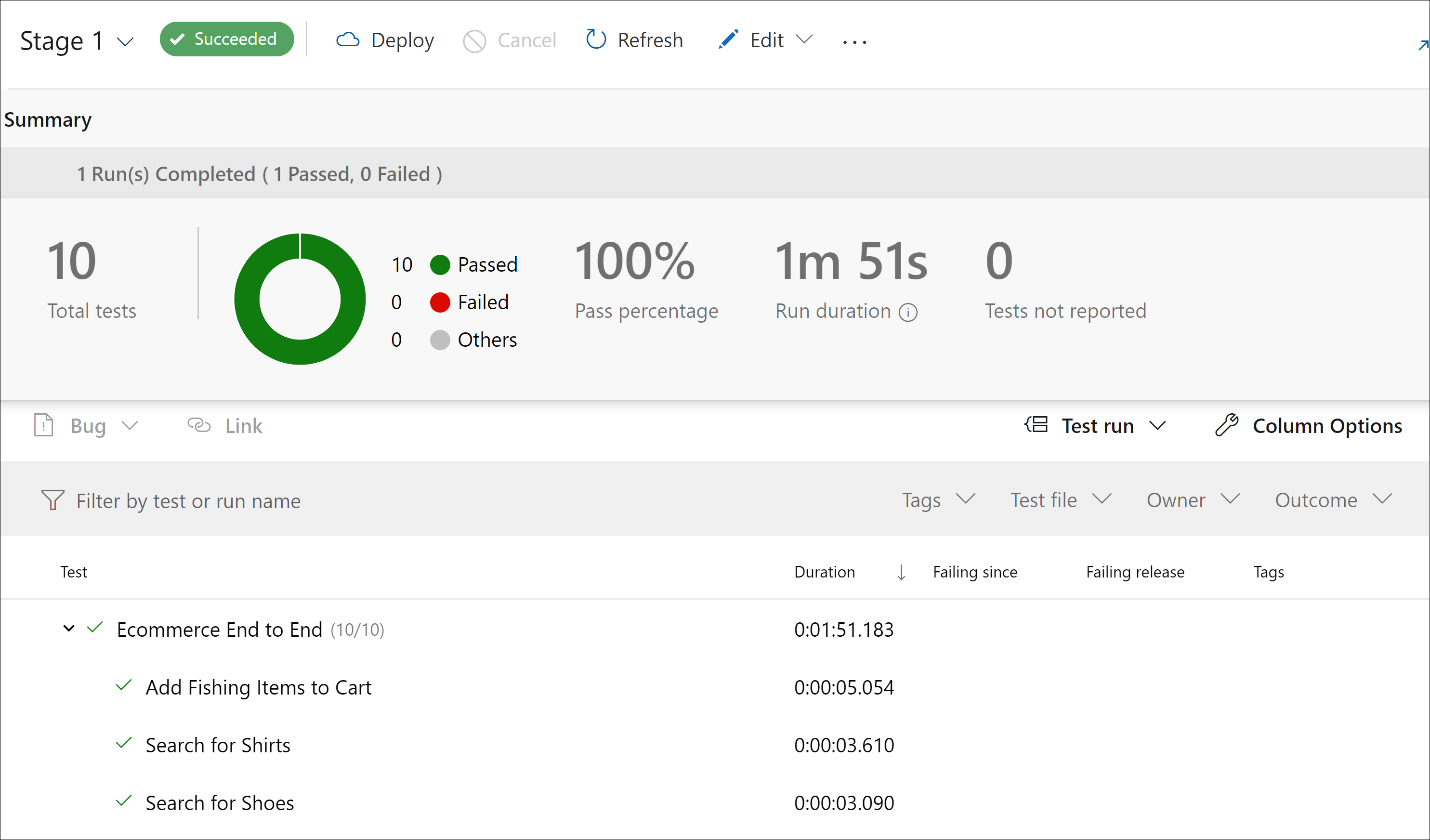Select the Search for Shoes test row
The height and width of the screenshot is (840, 1430).
coord(220,802)
